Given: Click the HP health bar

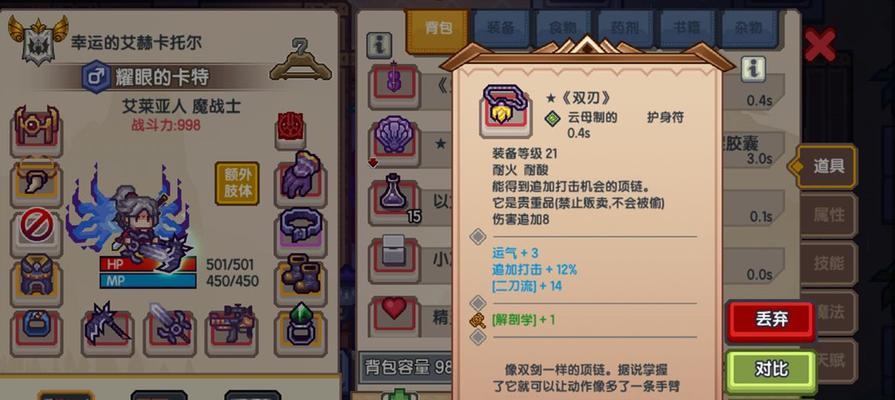Looking at the screenshot, I should (148, 264).
